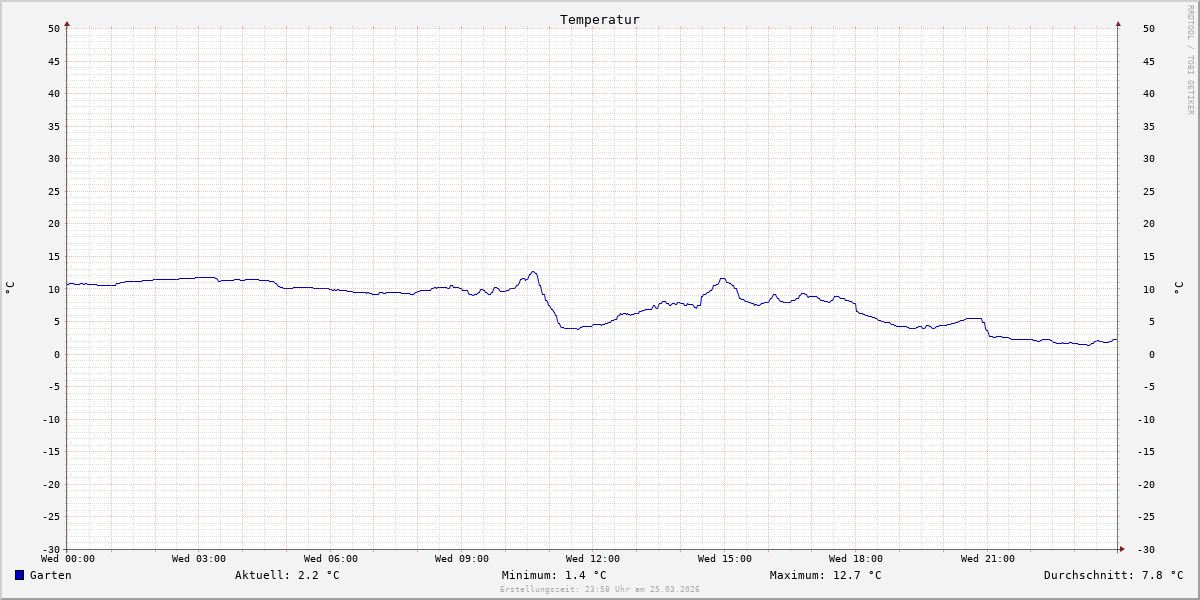Click the left axis 0 label
This screenshot has width=1200, height=600.
pyautogui.click(x=57, y=354)
